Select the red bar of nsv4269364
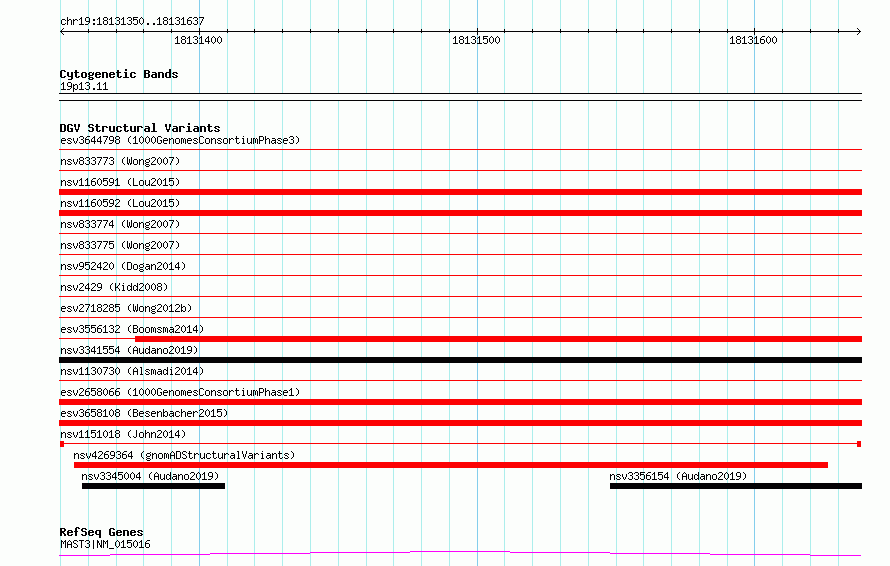The width and height of the screenshot is (890, 566). [451, 465]
